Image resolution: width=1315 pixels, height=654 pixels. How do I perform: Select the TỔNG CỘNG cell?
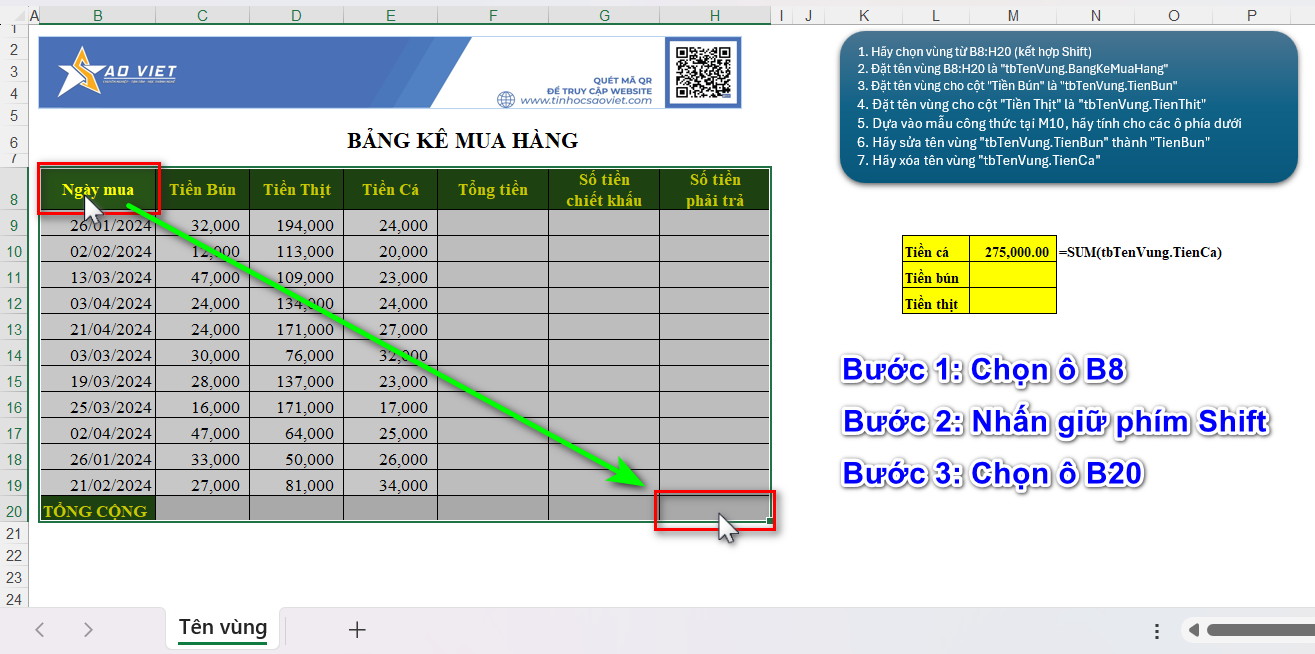tap(98, 509)
